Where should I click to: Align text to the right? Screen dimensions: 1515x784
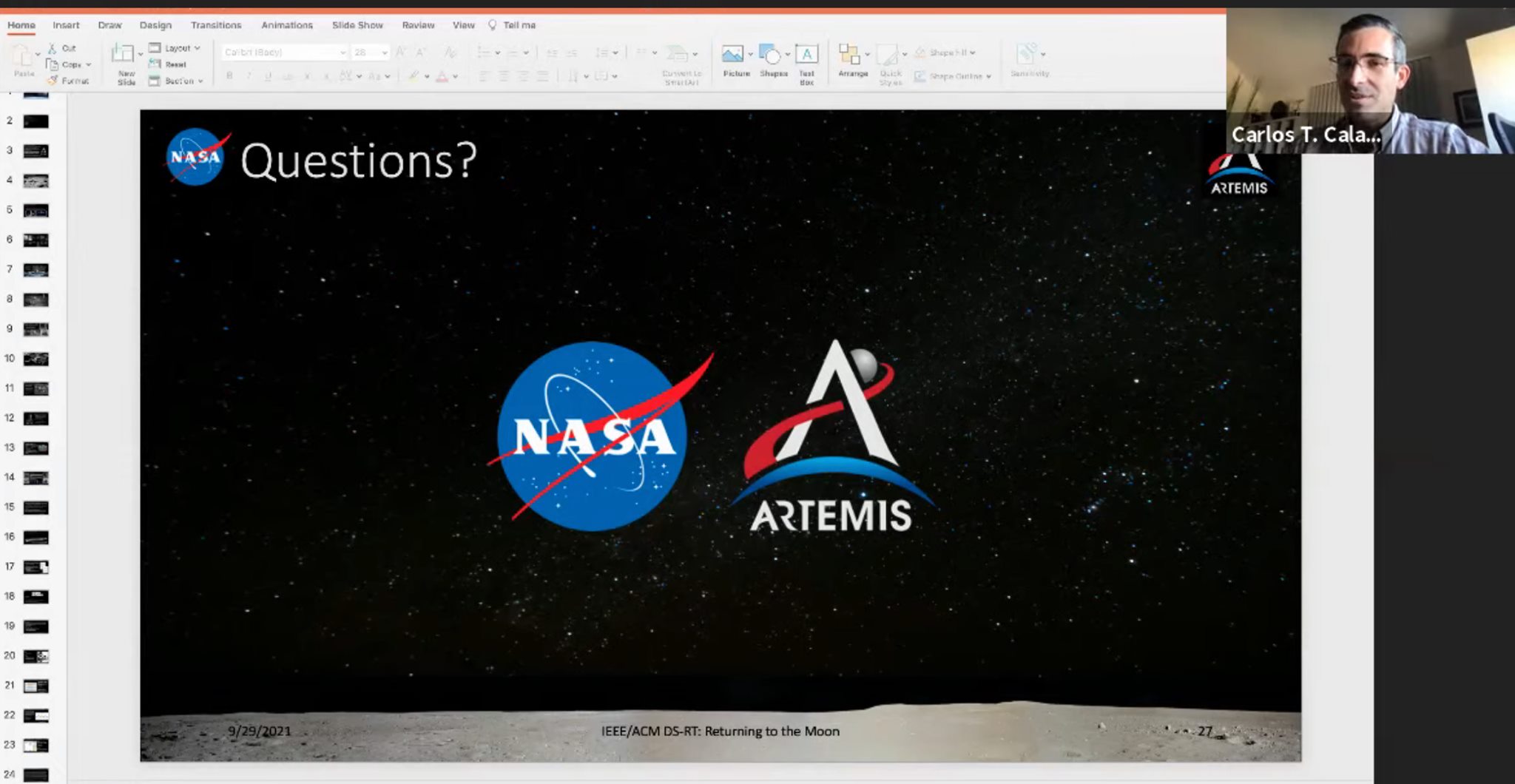523,76
